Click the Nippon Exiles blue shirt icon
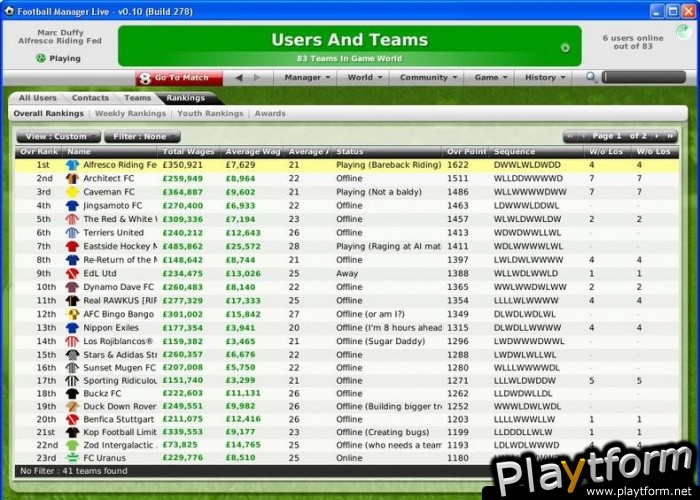 [x=72, y=328]
